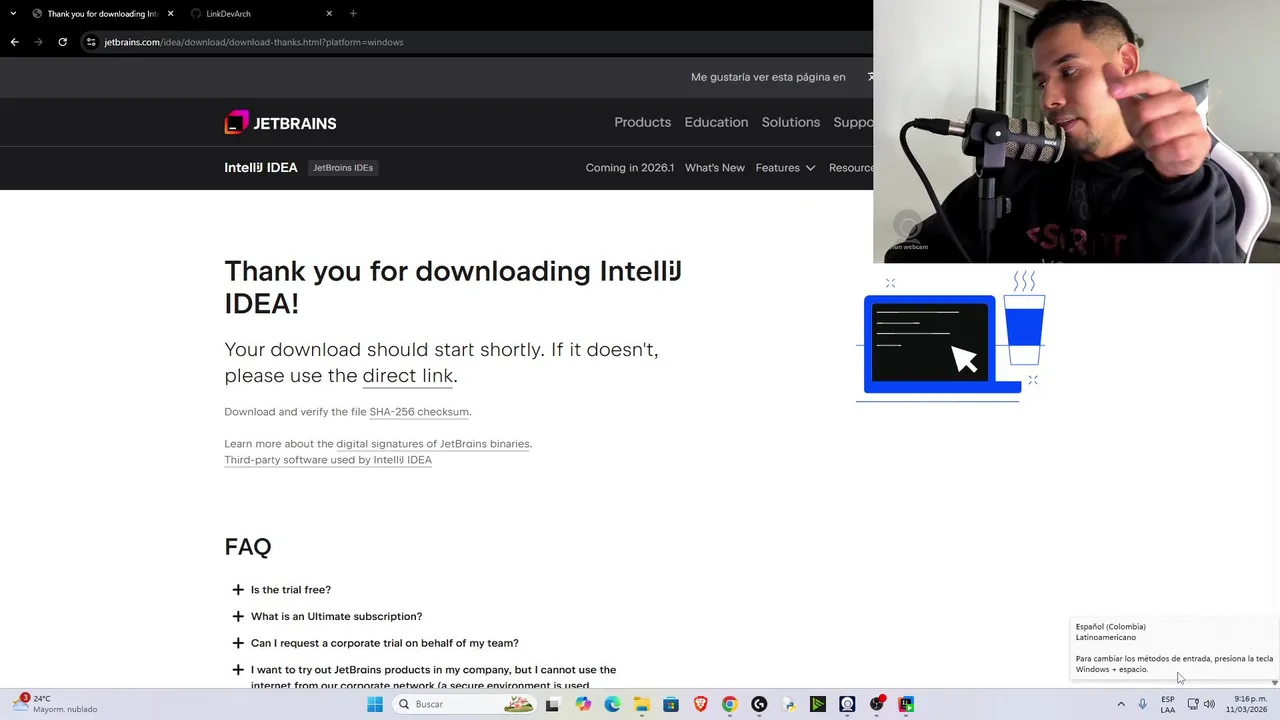
Task: Open Google Chrome from the taskbar
Action: 729,704
